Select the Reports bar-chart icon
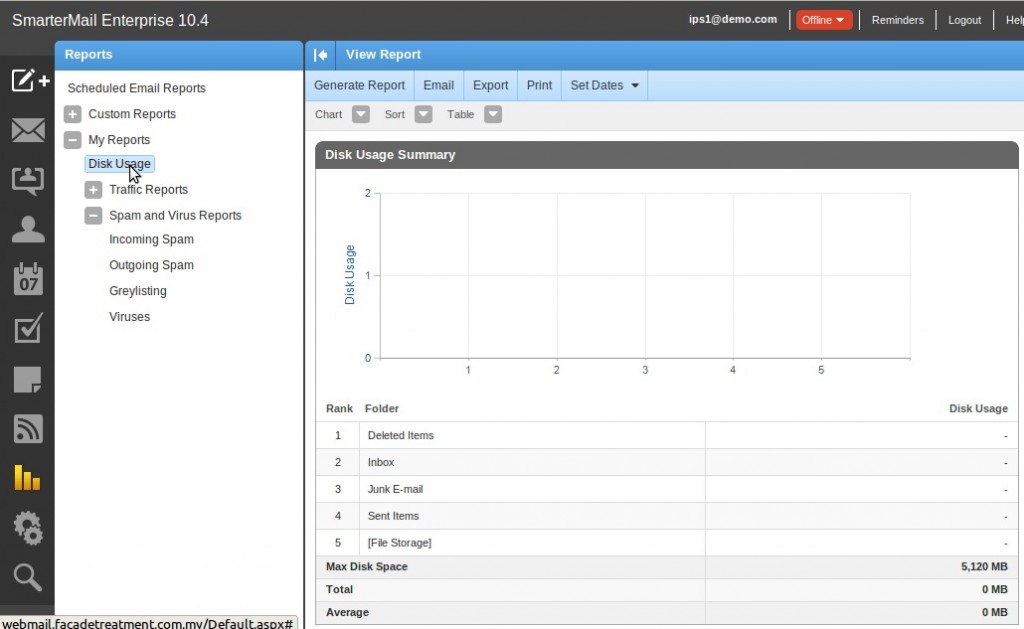The width and height of the screenshot is (1024, 629). [27, 478]
